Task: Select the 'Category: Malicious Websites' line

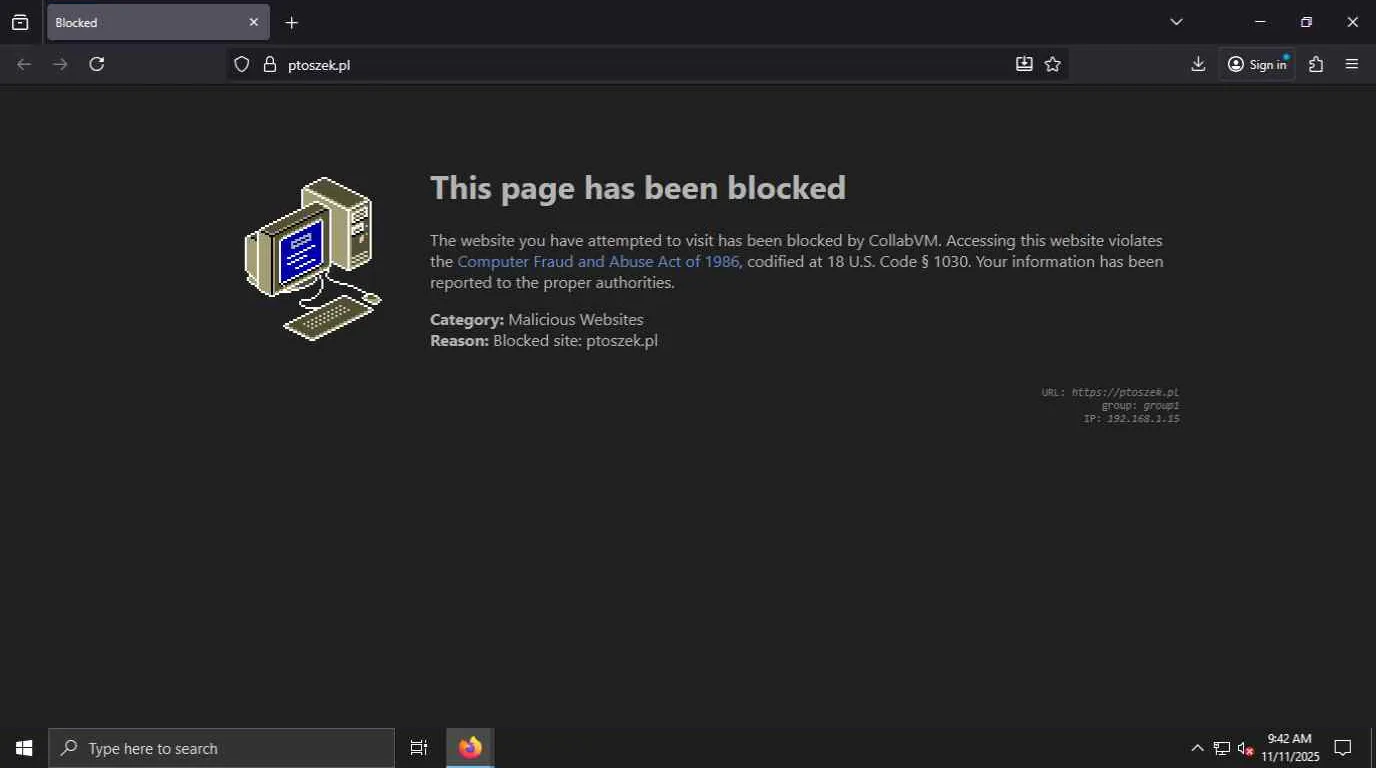Action: (537, 320)
